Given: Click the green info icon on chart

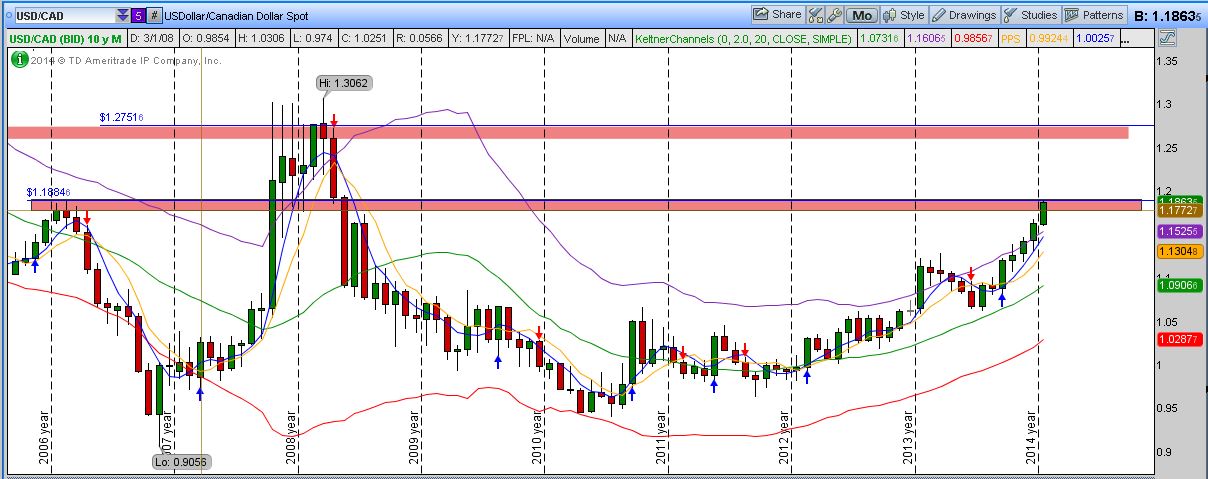Looking at the screenshot, I should coord(17,59).
